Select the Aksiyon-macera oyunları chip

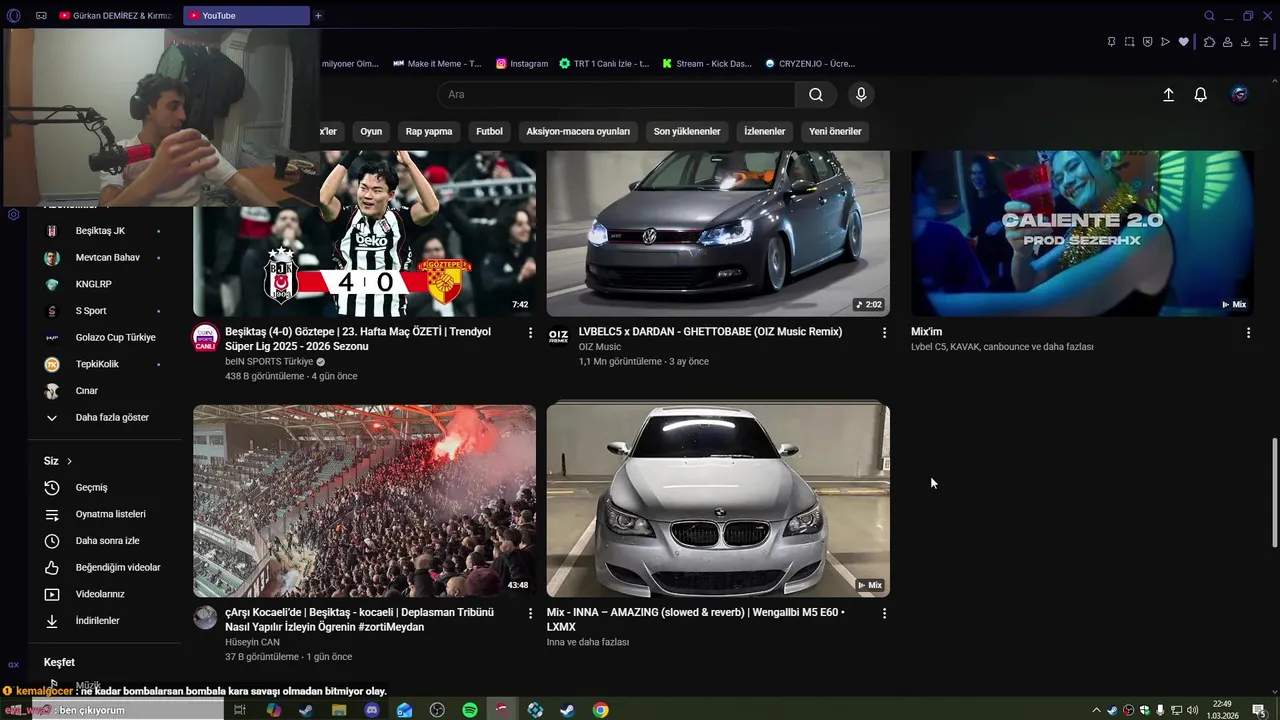(x=578, y=131)
